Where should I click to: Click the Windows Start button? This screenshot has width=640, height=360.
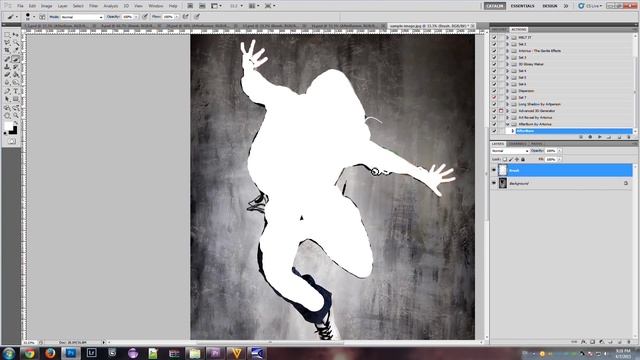tap(9, 353)
